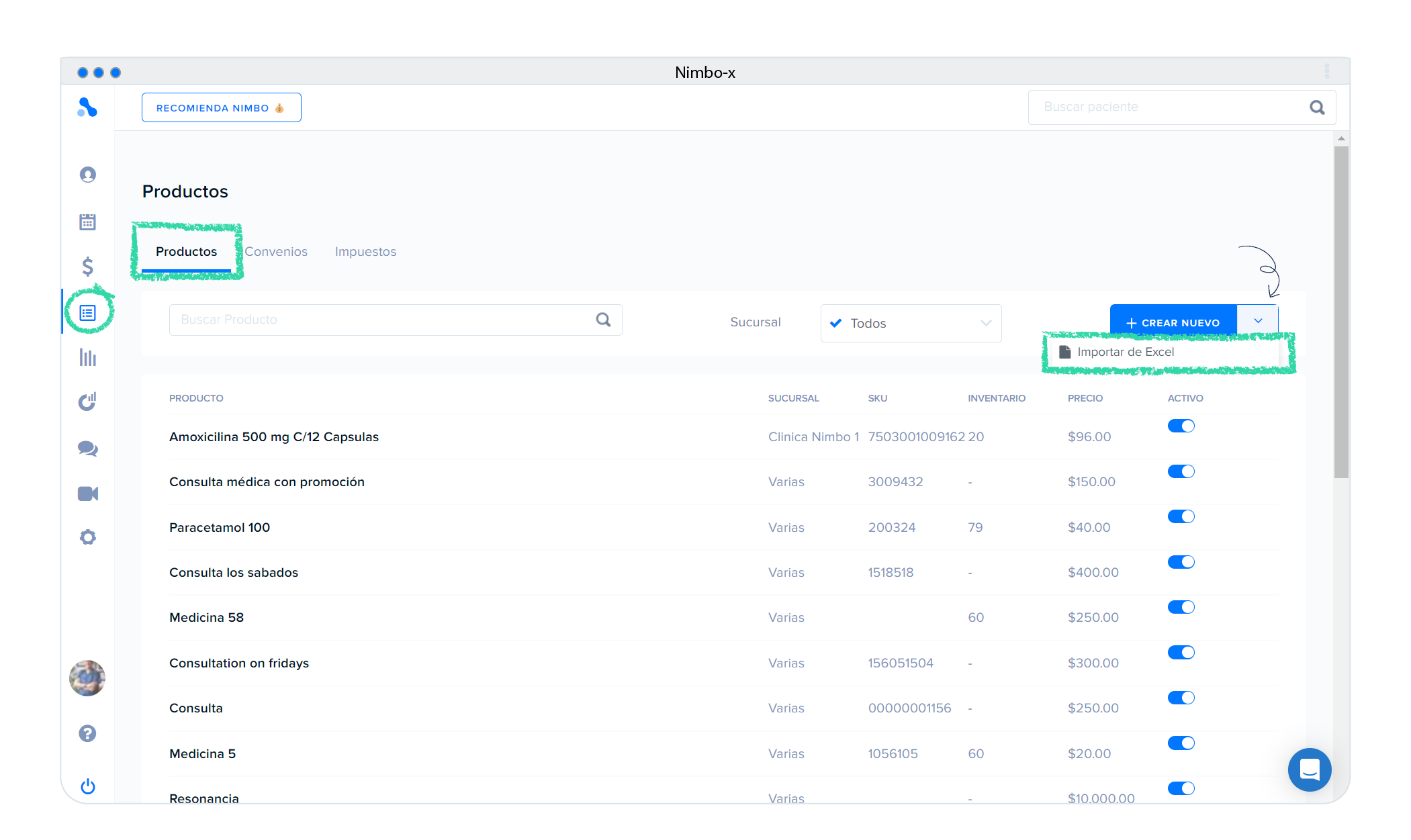Click the help question mark icon
This screenshot has height=840, width=1411.
point(87,733)
